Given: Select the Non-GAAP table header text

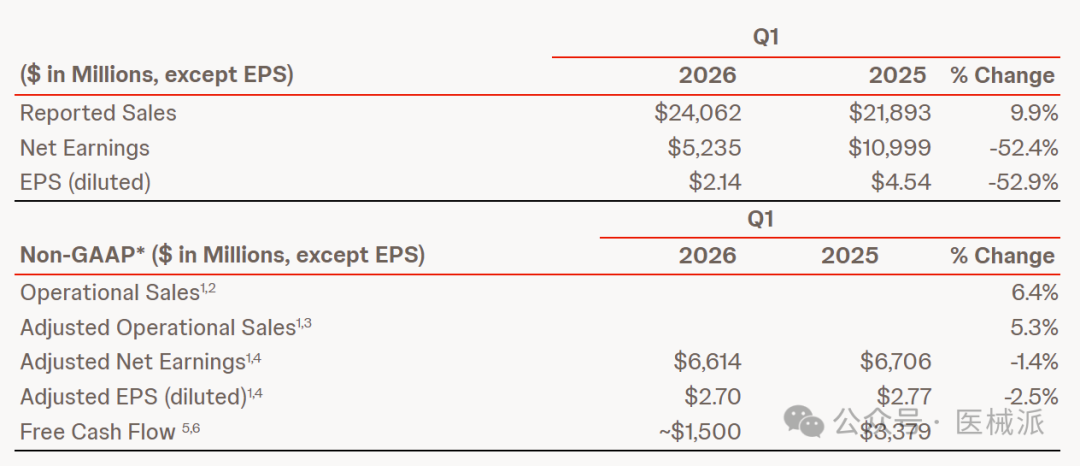Looking at the screenshot, I should pyautogui.click(x=222, y=255).
